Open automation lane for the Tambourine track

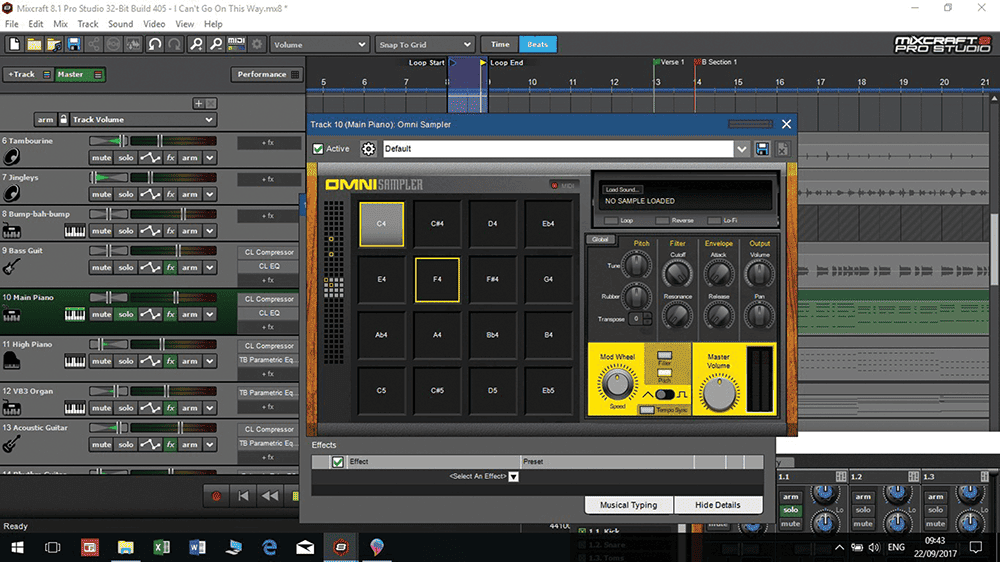tap(150, 158)
